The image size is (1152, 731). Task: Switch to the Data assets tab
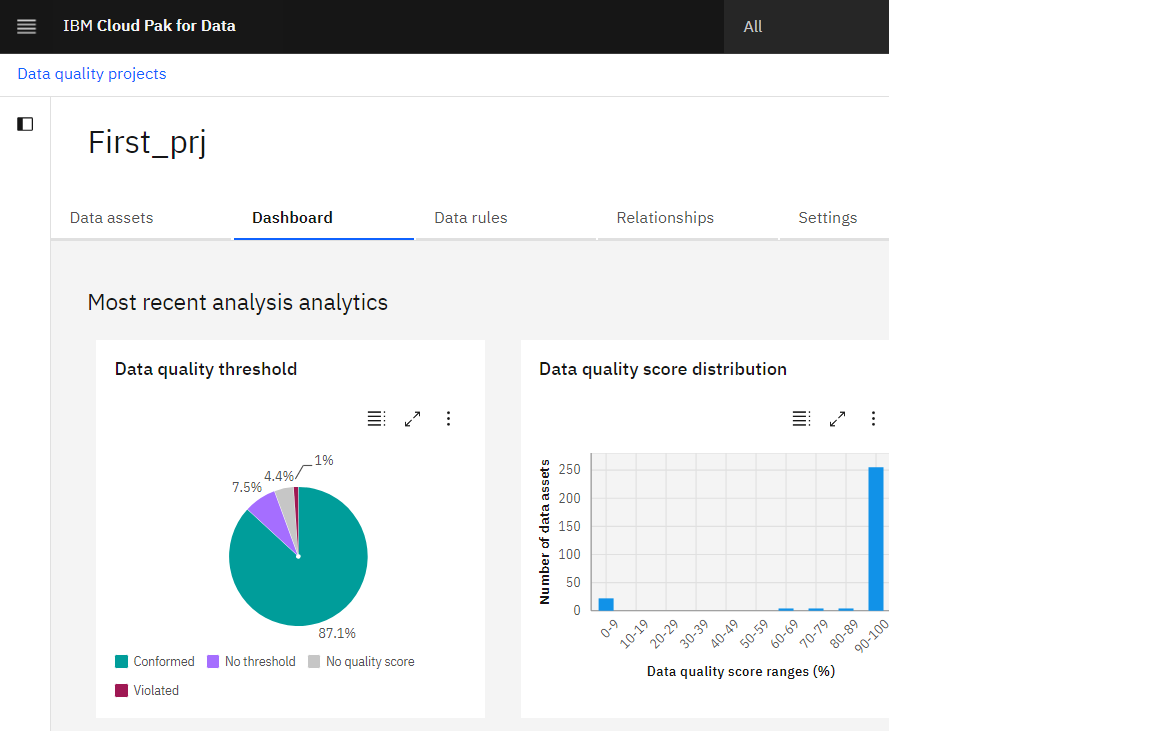[x=111, y=217]
